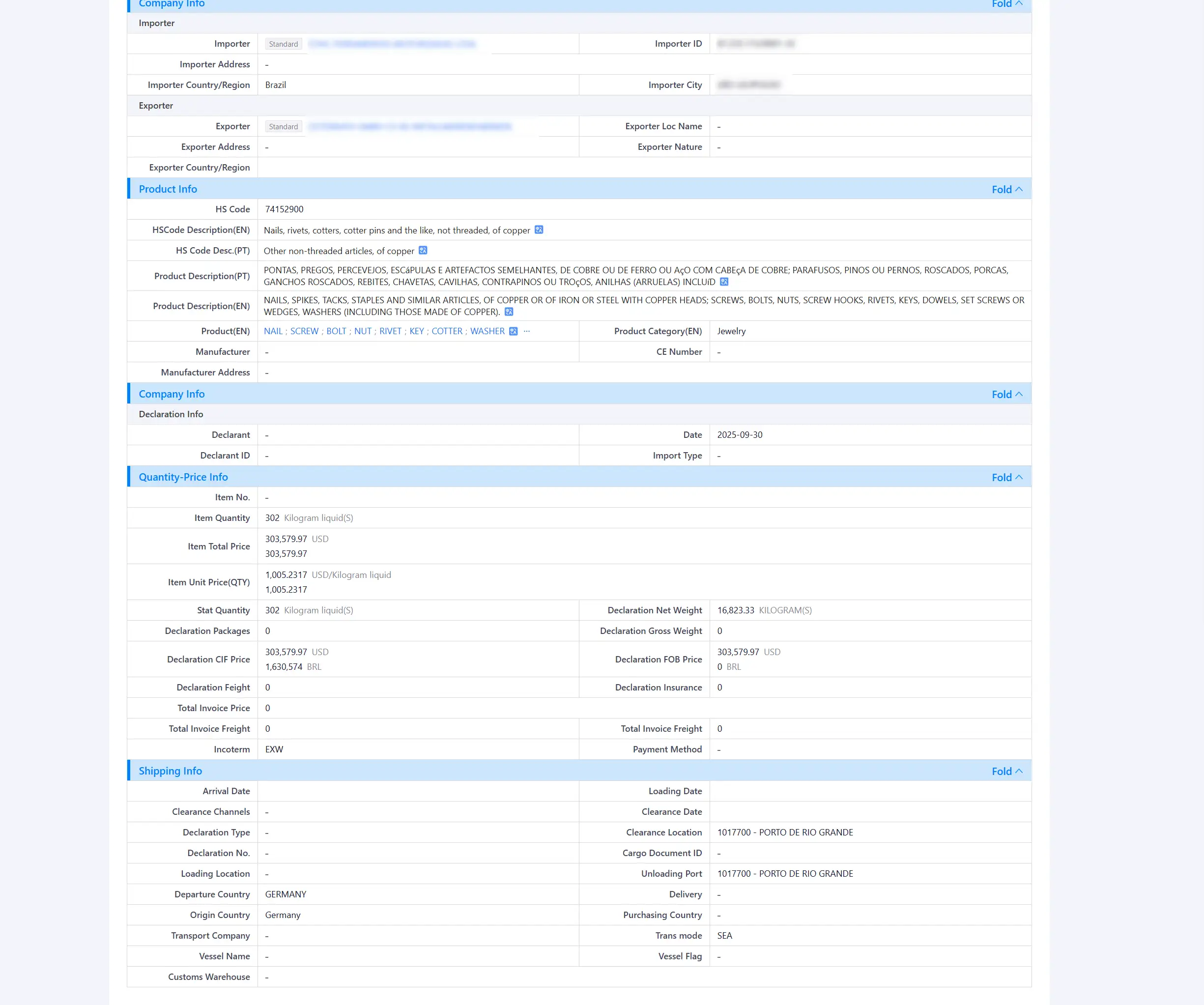1204x1005 pixels.
Task: Expand more product tags ellipsis
Action: 526,331
